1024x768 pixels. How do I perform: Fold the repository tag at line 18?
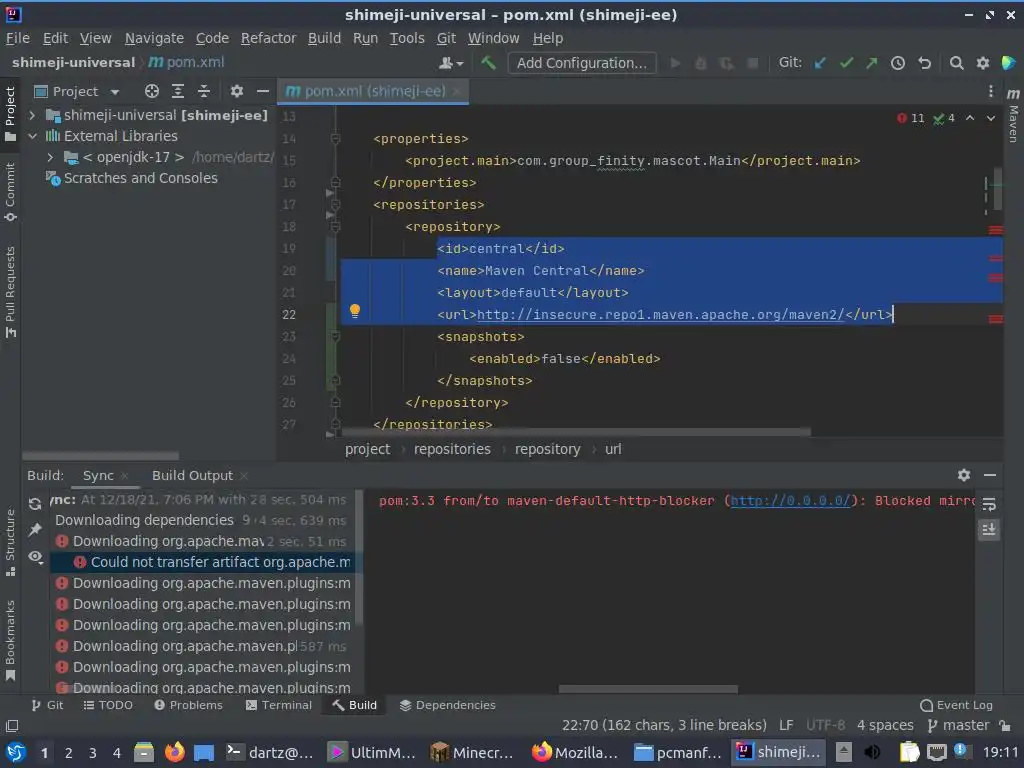(336, 227)
